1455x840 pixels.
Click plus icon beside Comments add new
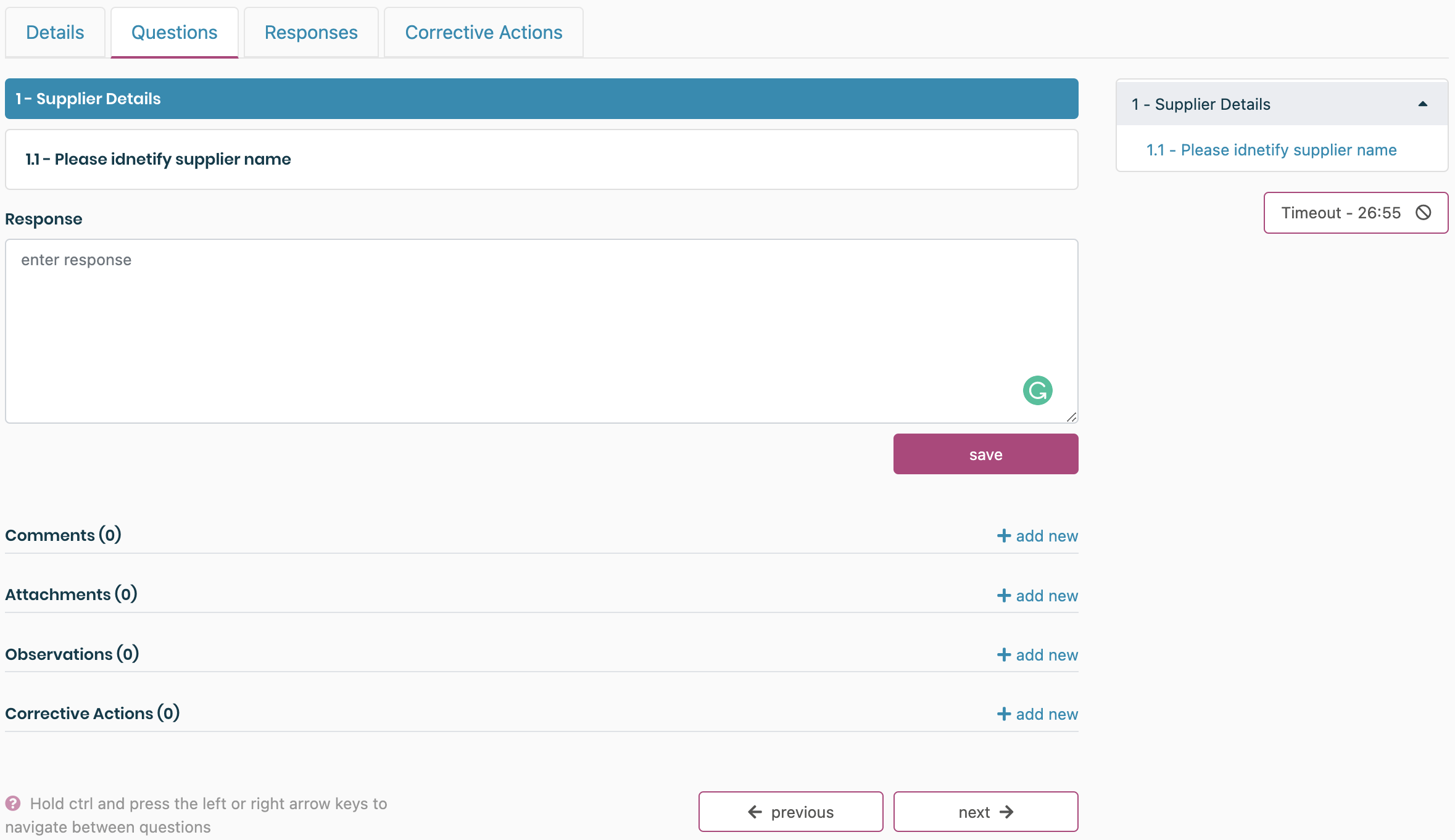click(1004, 536)
